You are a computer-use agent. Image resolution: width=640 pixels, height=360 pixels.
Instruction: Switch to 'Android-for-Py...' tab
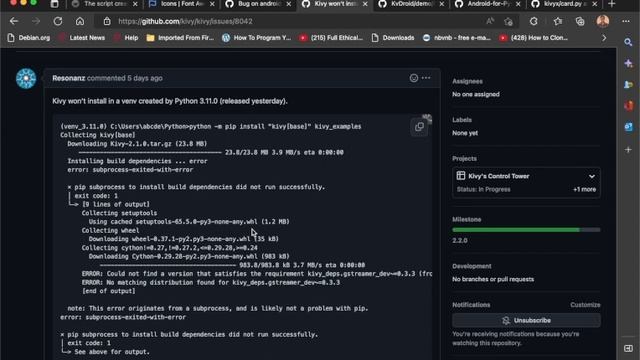point(488,4)
